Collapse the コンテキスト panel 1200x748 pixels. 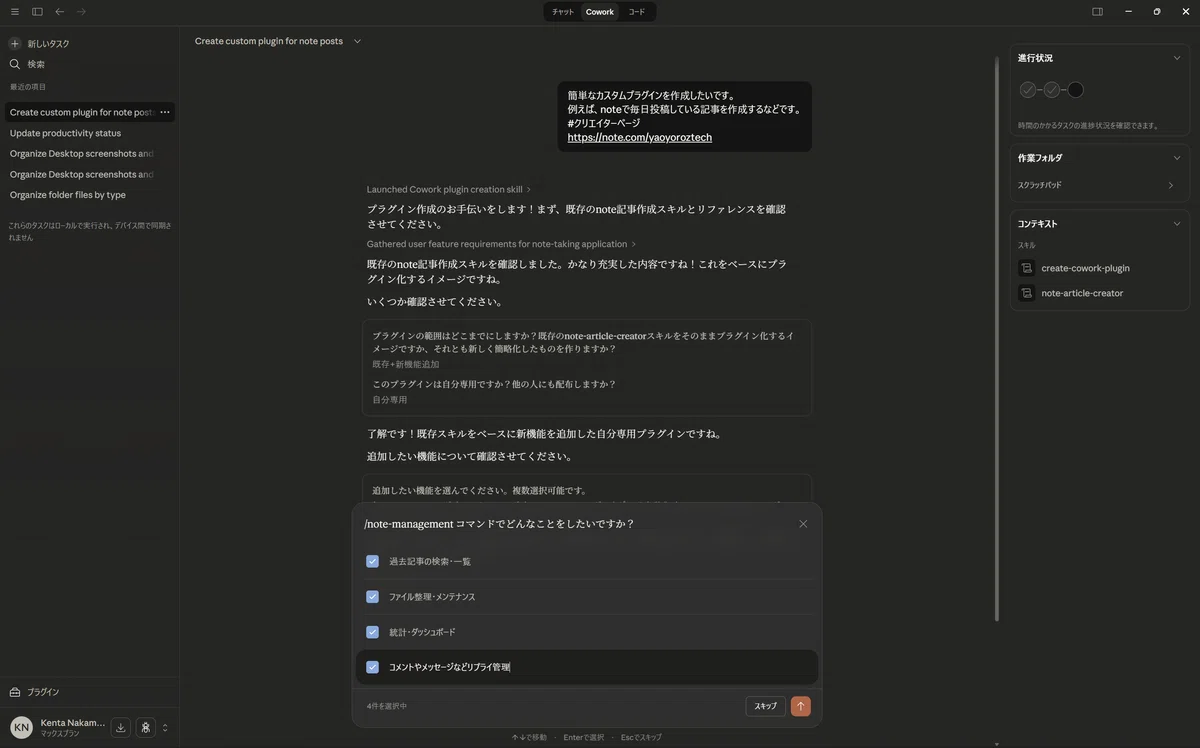[x=1177, y=224]
